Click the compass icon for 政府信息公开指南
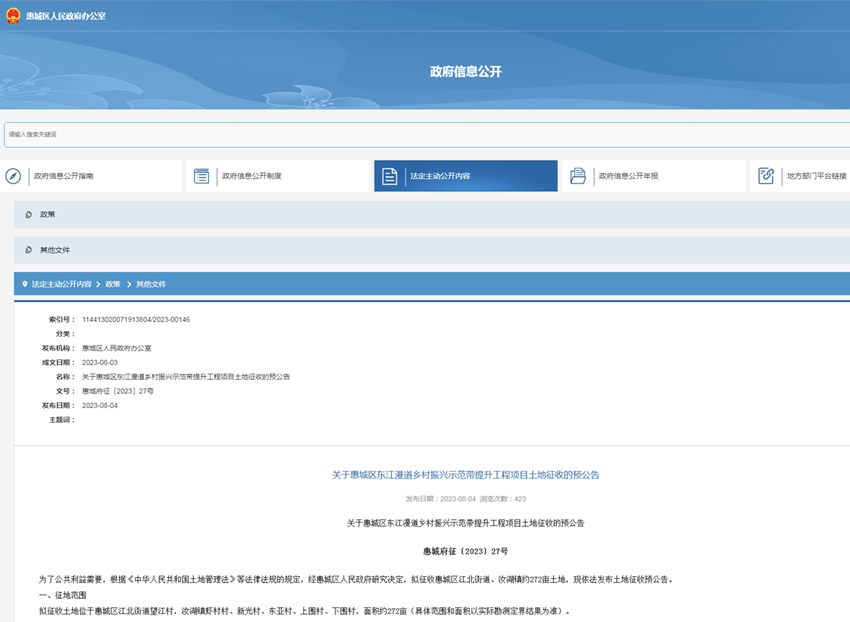The height and width of the screenshot is (622, 850). (13, 176)
